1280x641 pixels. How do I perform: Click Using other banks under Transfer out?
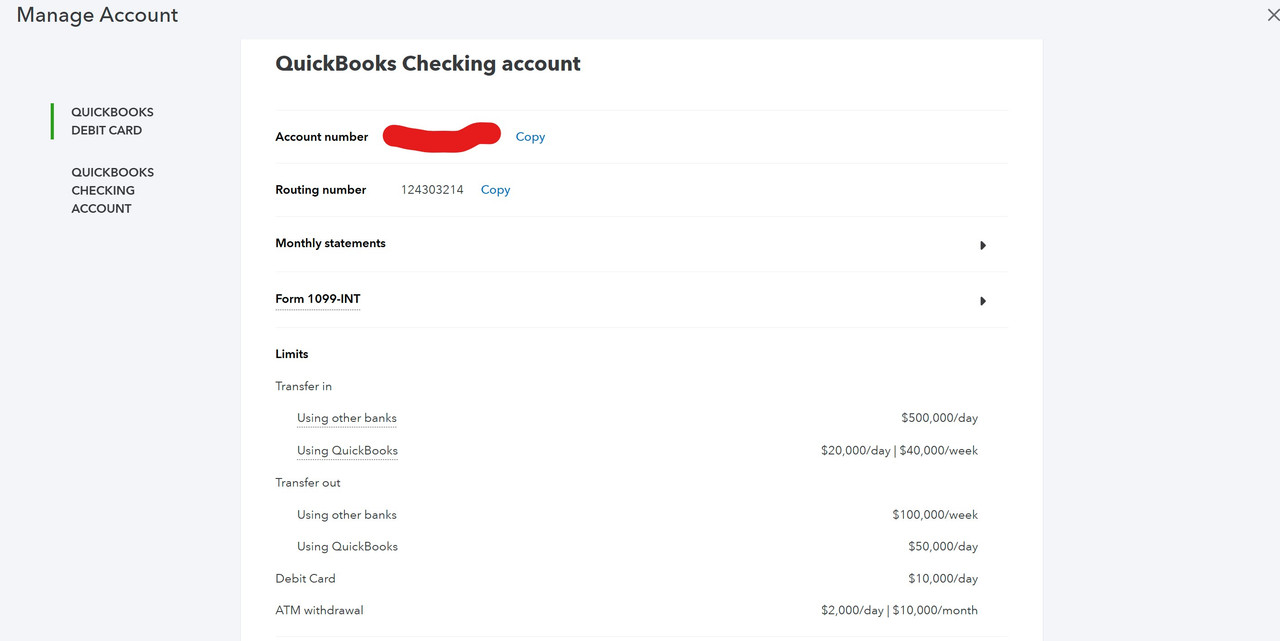(x=347, y=515)
